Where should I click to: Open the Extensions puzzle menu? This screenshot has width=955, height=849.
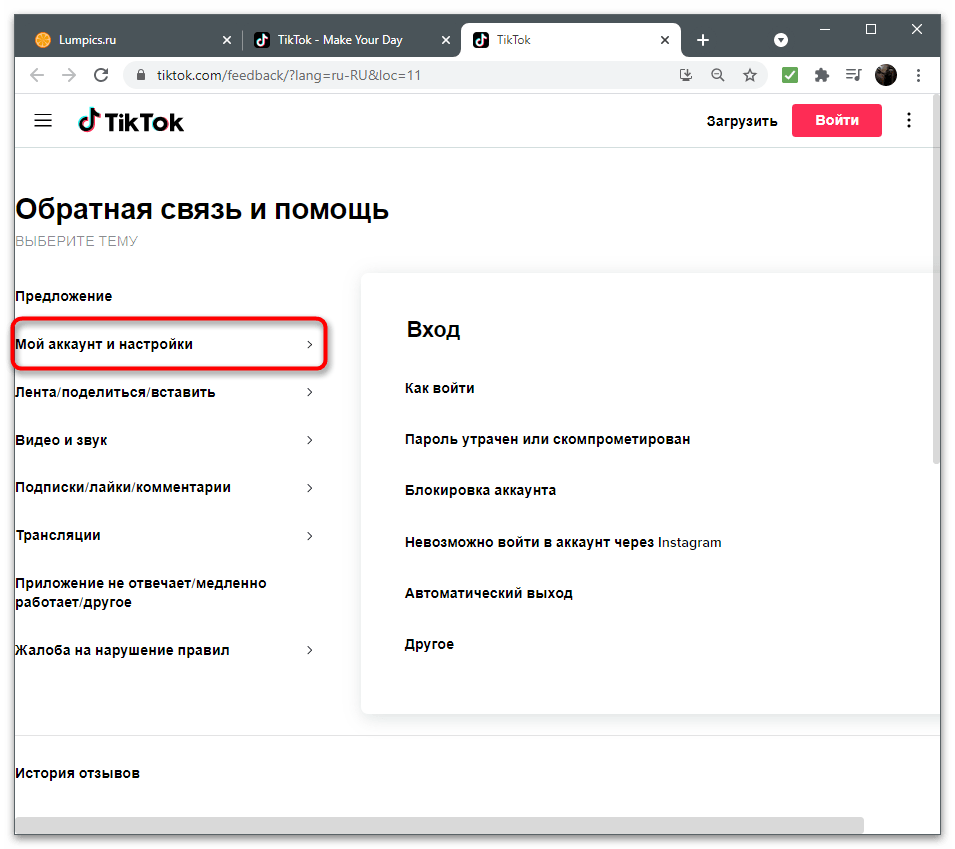tap(822, 75)
